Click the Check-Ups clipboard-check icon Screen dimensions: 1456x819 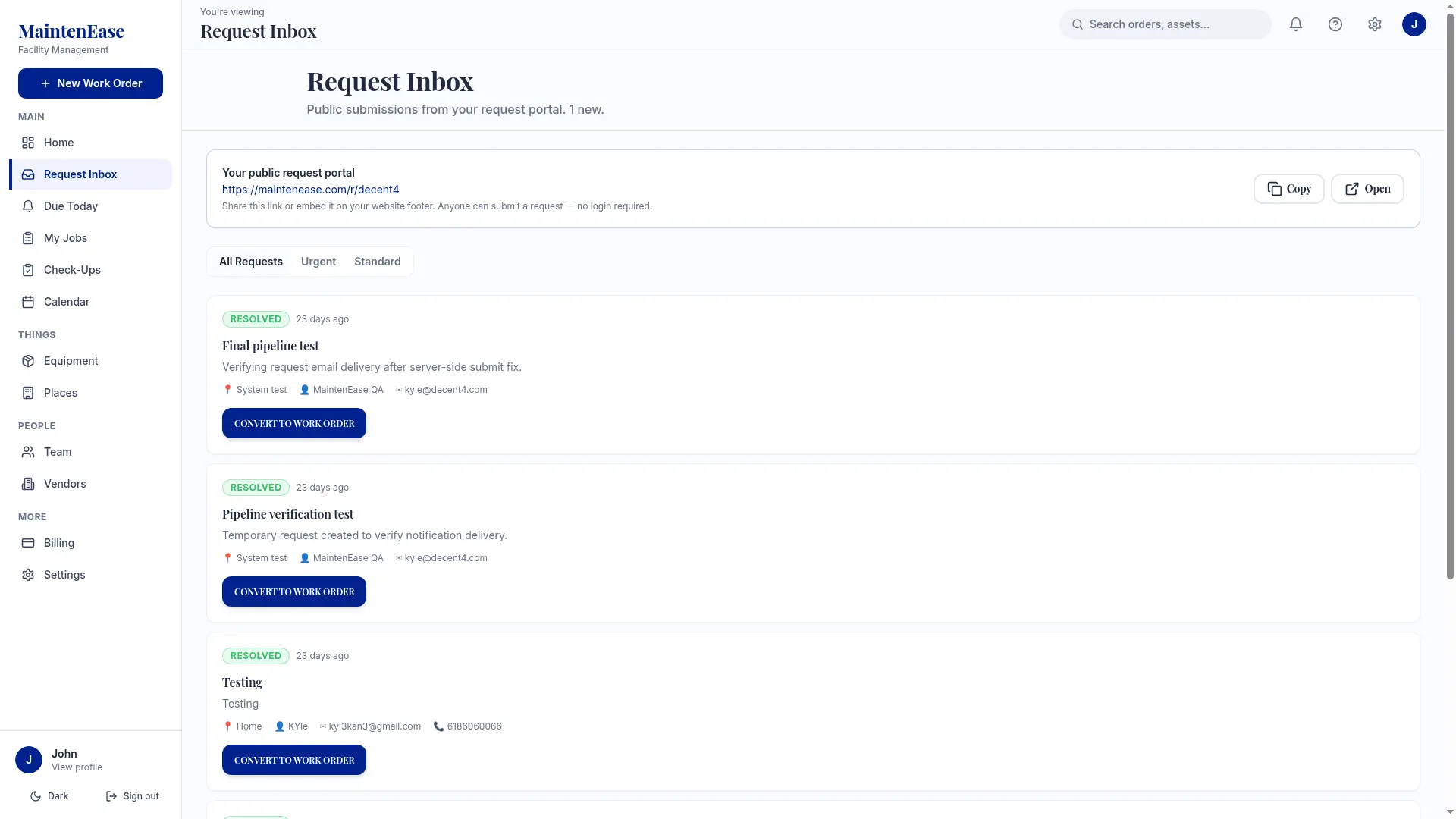pyautogui.click(x=28, y=270)
